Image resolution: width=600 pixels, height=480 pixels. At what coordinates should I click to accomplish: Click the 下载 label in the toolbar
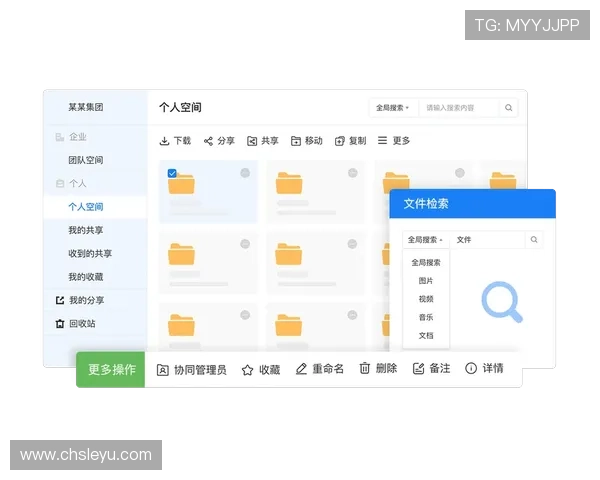(x=182, y=141)
